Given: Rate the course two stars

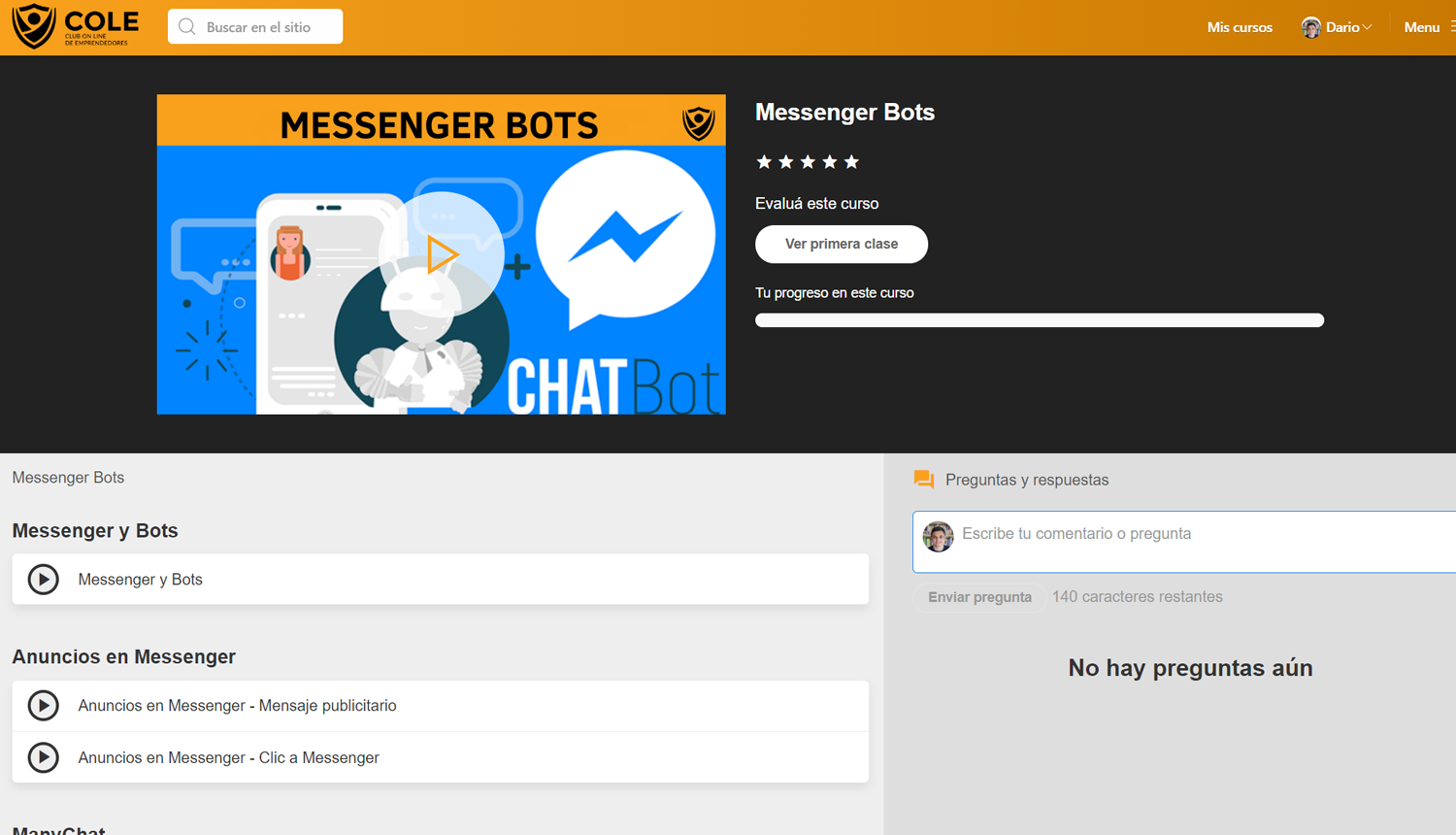Looking at the screenshot, I should click(x=786, y=162).
